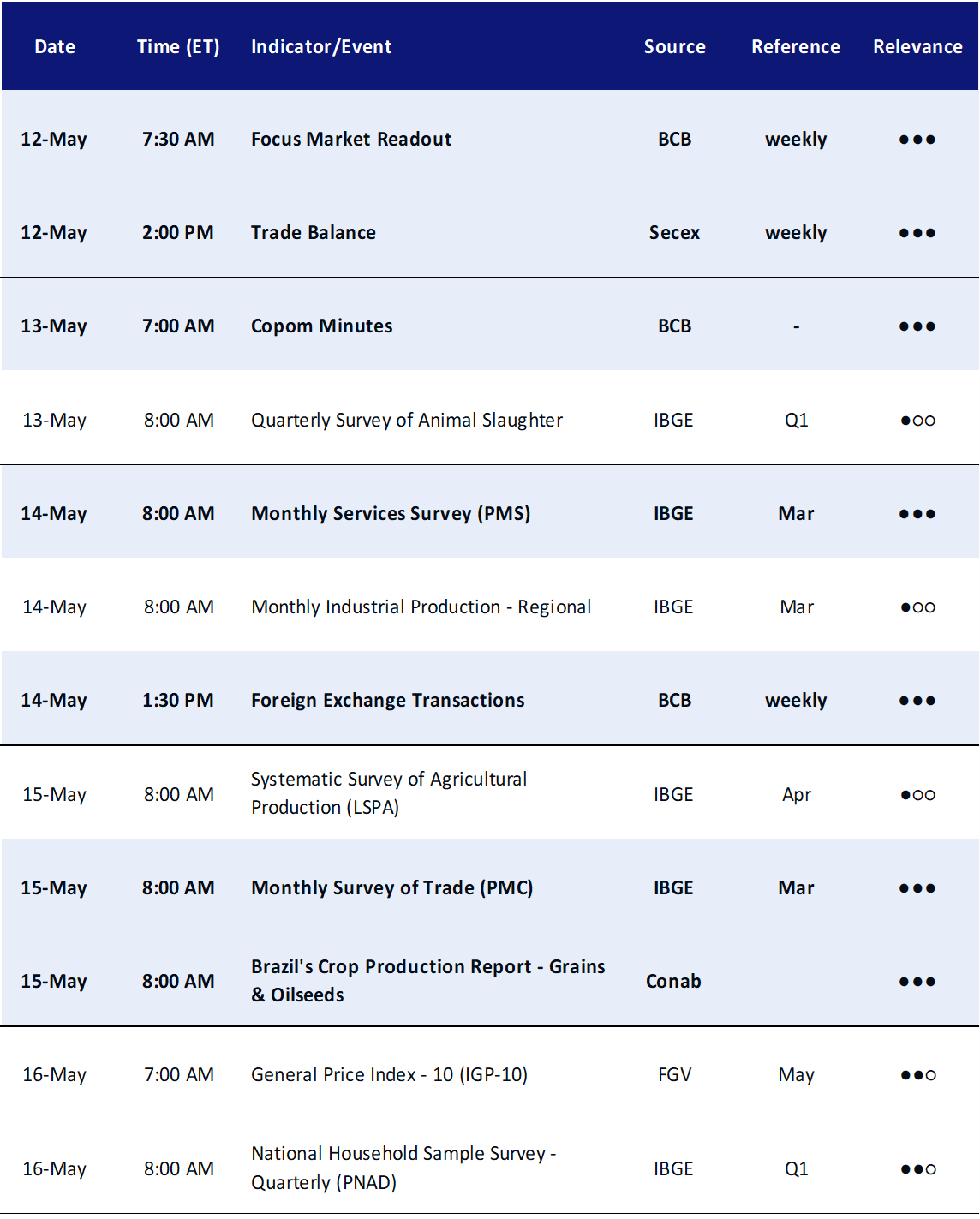Image resolution: width=980 pixels, height=1219 pixels.
Task: Click the Focus Market Readout relevance dots
Action: [x=917, y=140]
